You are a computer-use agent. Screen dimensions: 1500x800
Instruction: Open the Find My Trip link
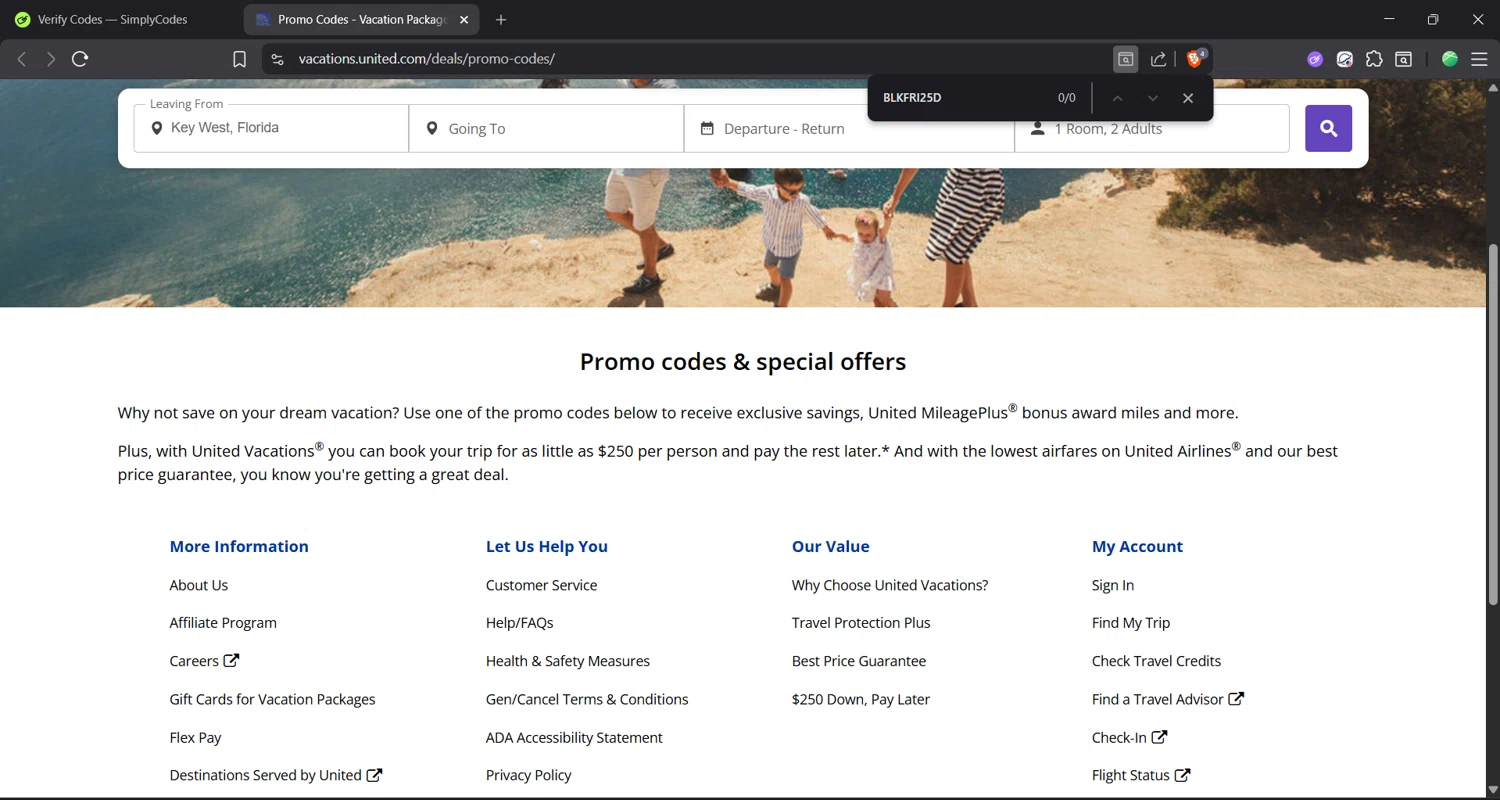(1131, 623)
